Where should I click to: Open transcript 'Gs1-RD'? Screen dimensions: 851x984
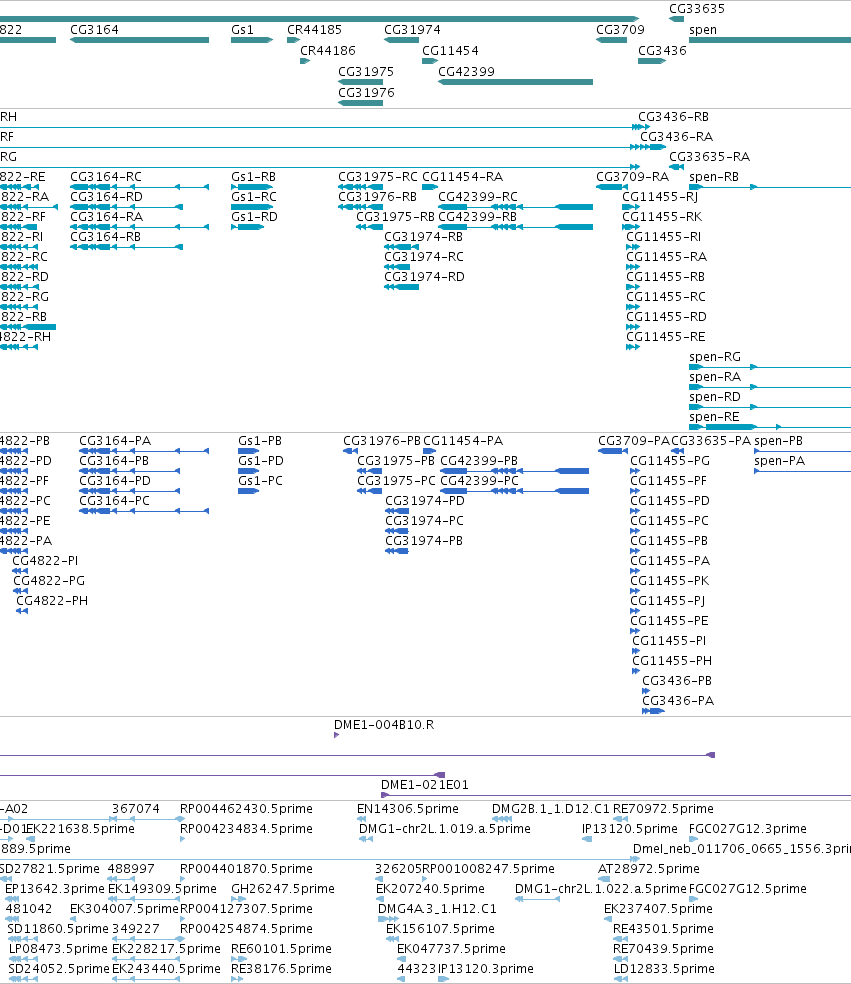(x=254, y=217)
